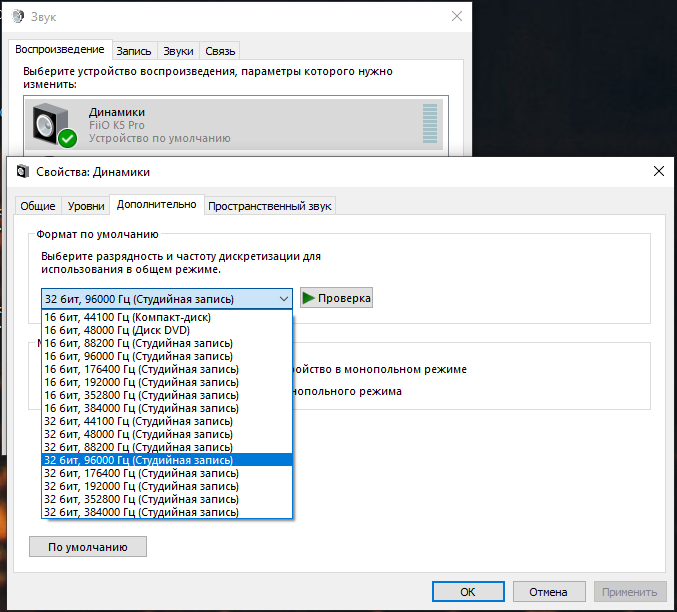
Task: Confirm with the OK button
Action: tap(468, 591)
